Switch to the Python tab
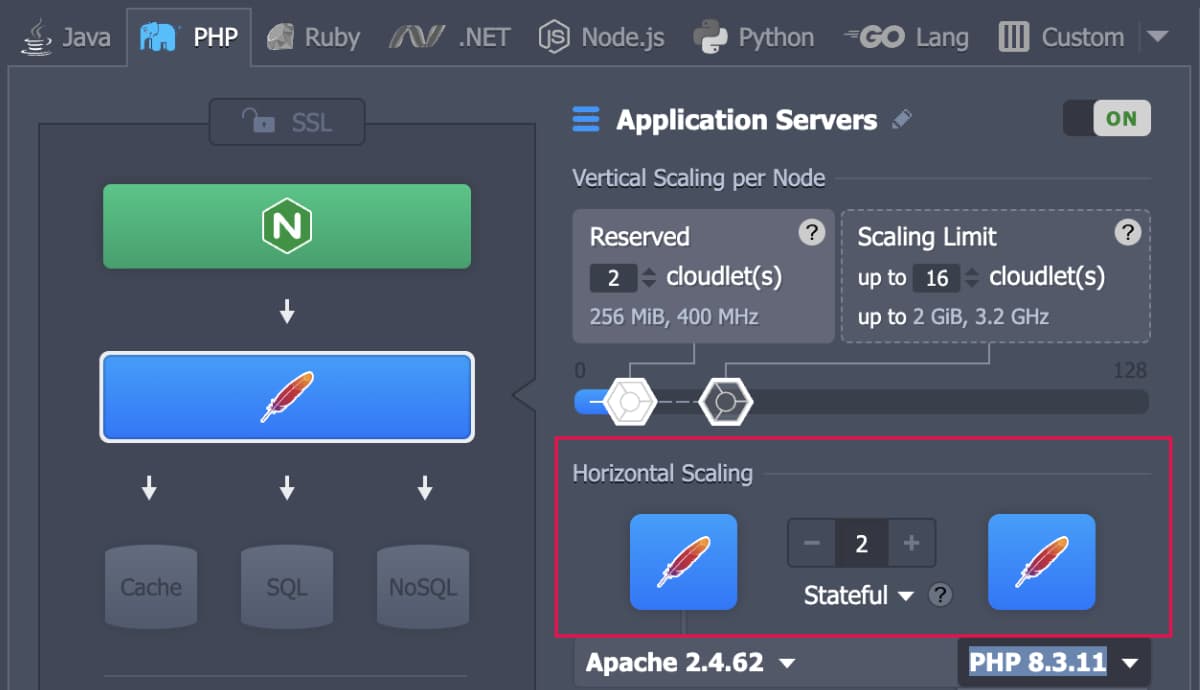Viewport: 1200px width, 690px height. tap(754, 38)
